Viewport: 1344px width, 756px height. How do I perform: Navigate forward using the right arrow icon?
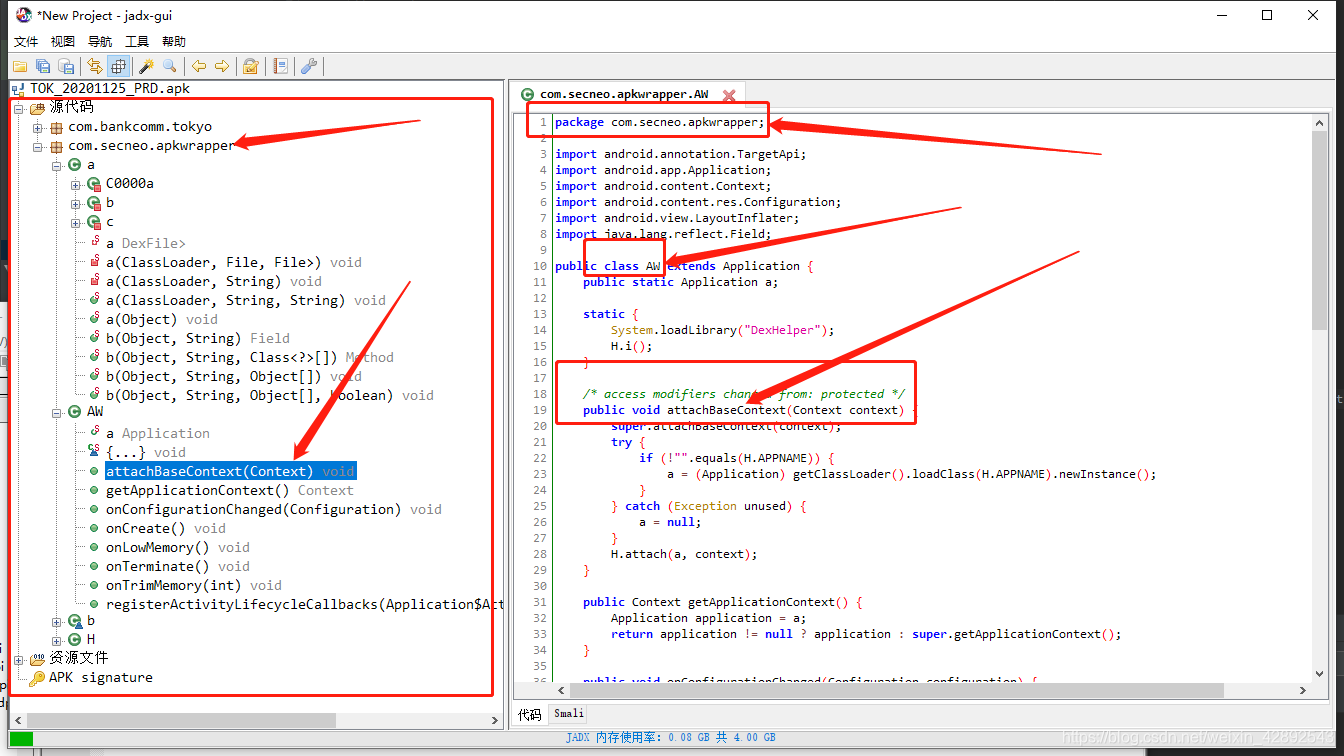pyautogui.click(x=222, y=66)
